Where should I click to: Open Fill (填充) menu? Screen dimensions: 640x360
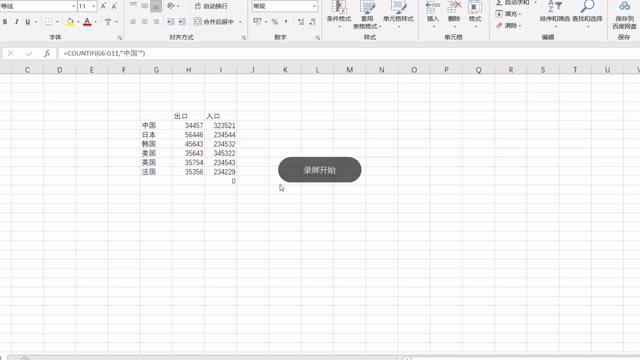[509, 14]
